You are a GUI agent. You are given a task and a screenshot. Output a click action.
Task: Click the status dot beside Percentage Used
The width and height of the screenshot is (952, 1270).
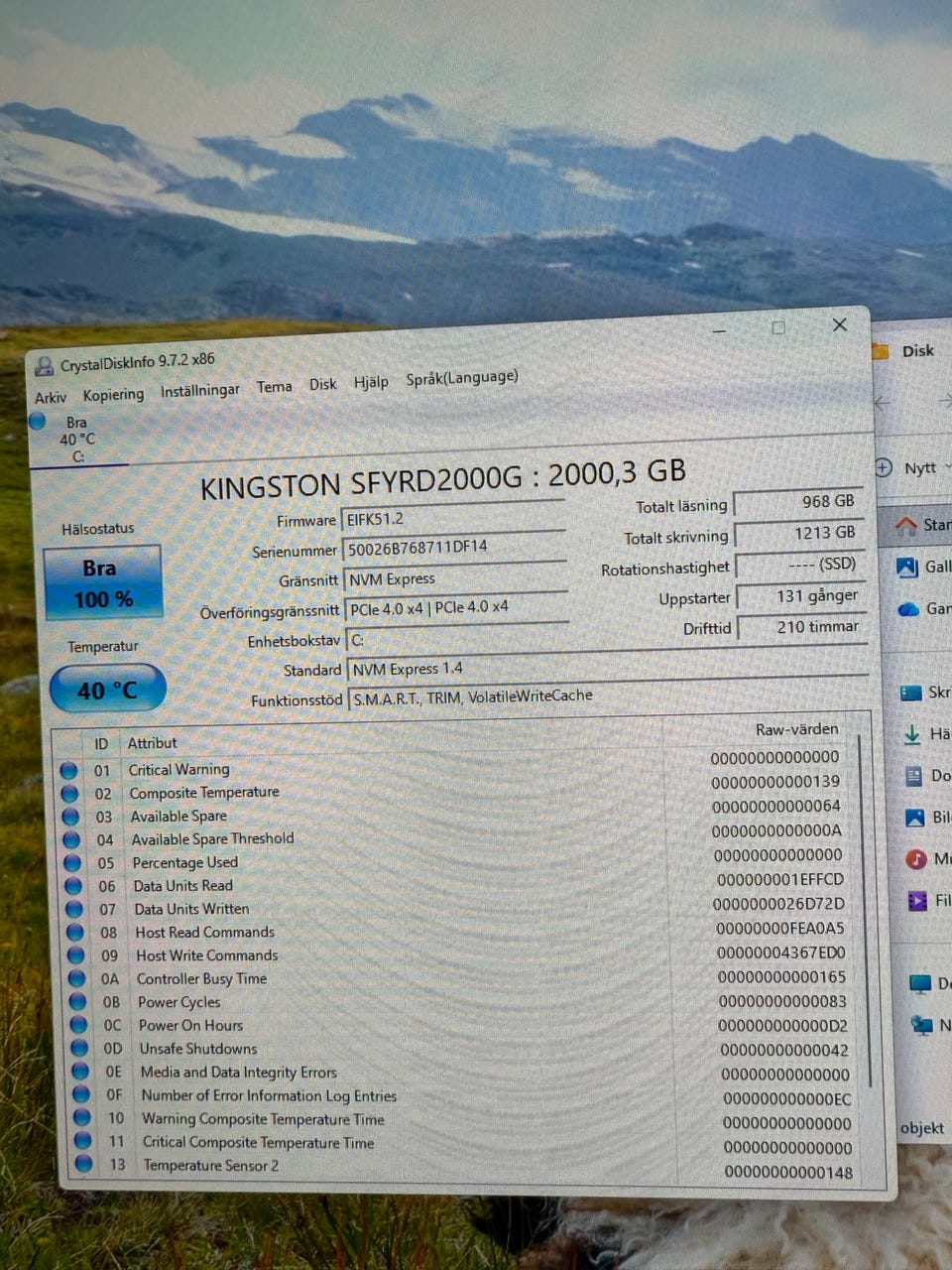[71, 863]
